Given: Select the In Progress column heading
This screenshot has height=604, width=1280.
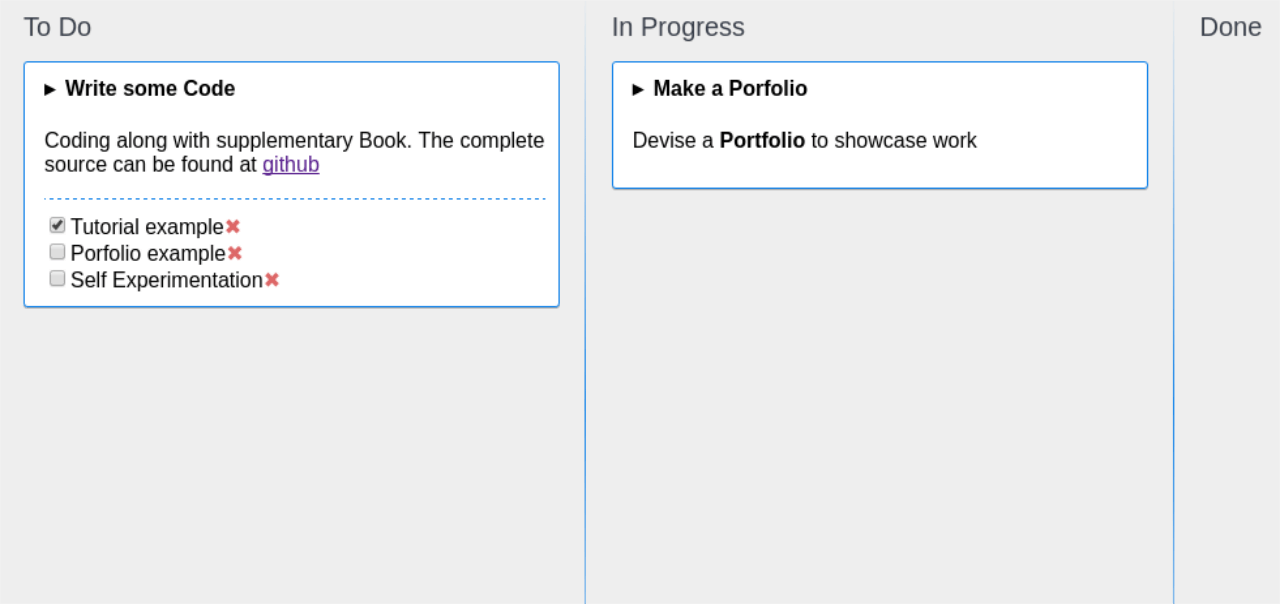Looking at the screenshot, I should tap(678, 27).
